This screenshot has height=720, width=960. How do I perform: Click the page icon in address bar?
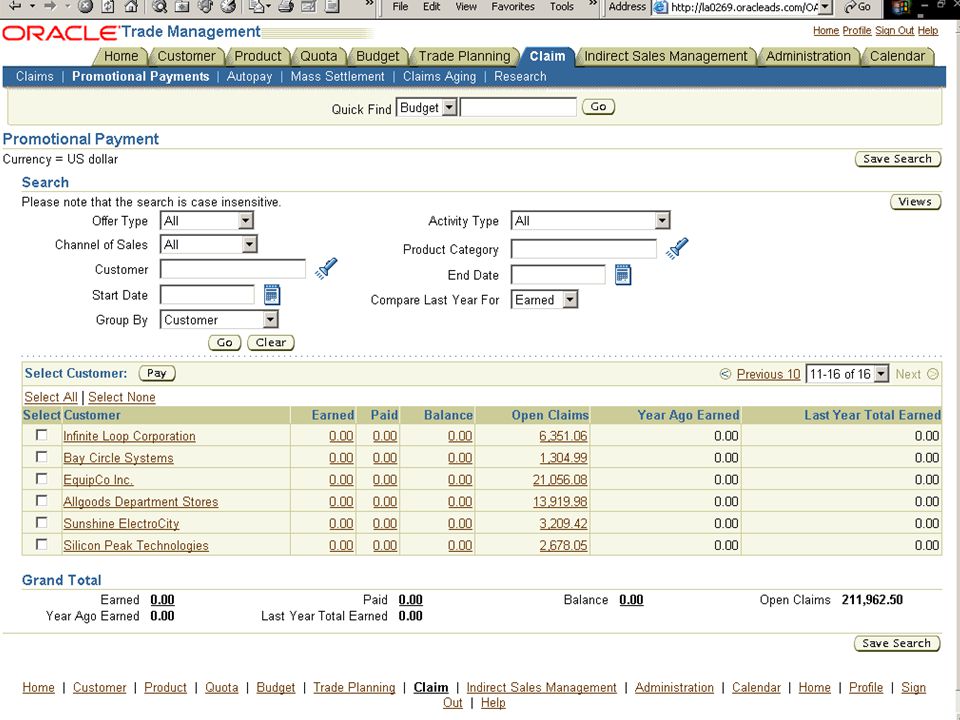(x=660, y=7)
